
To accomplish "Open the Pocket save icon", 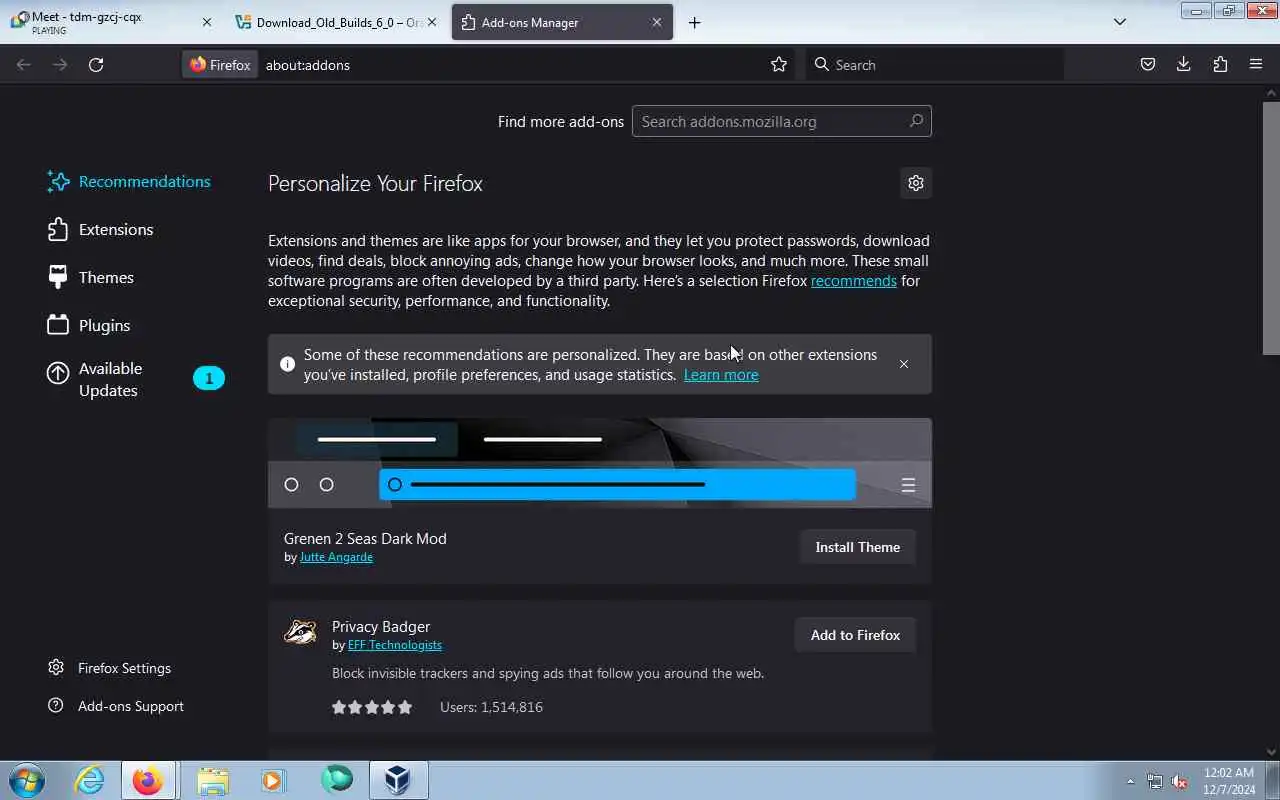I will (1148, 65).
